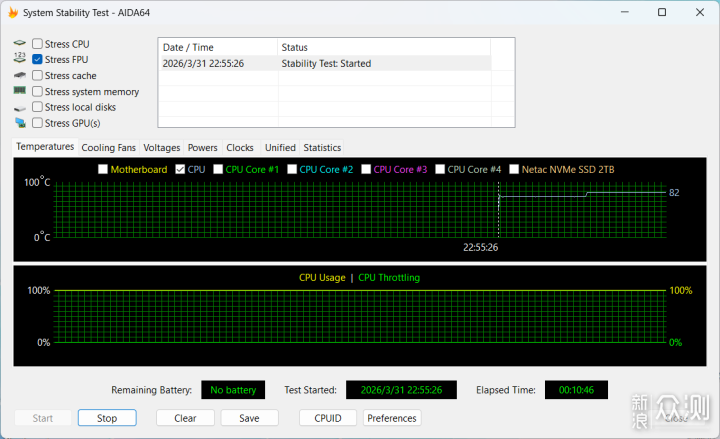Open the Powers tab
The height and width of the screenshot is (439, 720).
click(202, 147)
